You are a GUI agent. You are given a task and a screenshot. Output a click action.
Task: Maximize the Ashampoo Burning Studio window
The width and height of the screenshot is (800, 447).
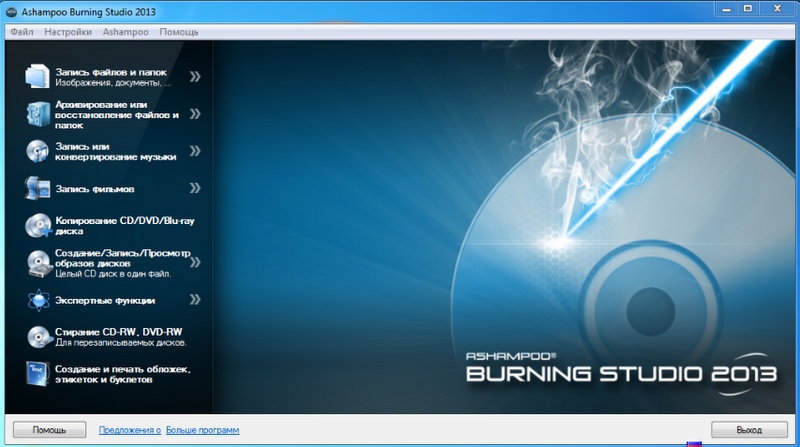[748, 9]
